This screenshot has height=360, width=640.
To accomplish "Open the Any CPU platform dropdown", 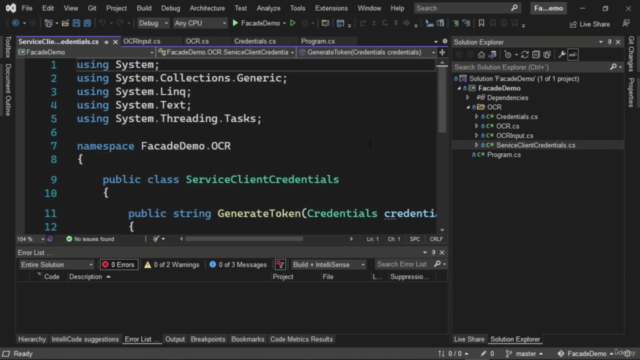I will (x=200, y=23).
